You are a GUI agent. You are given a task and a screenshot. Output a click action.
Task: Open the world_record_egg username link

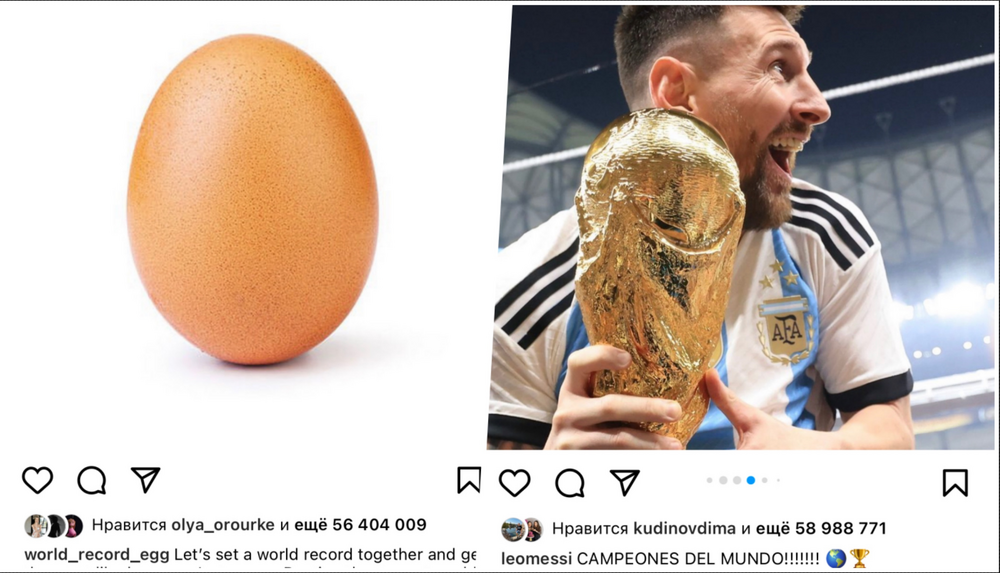97,554
